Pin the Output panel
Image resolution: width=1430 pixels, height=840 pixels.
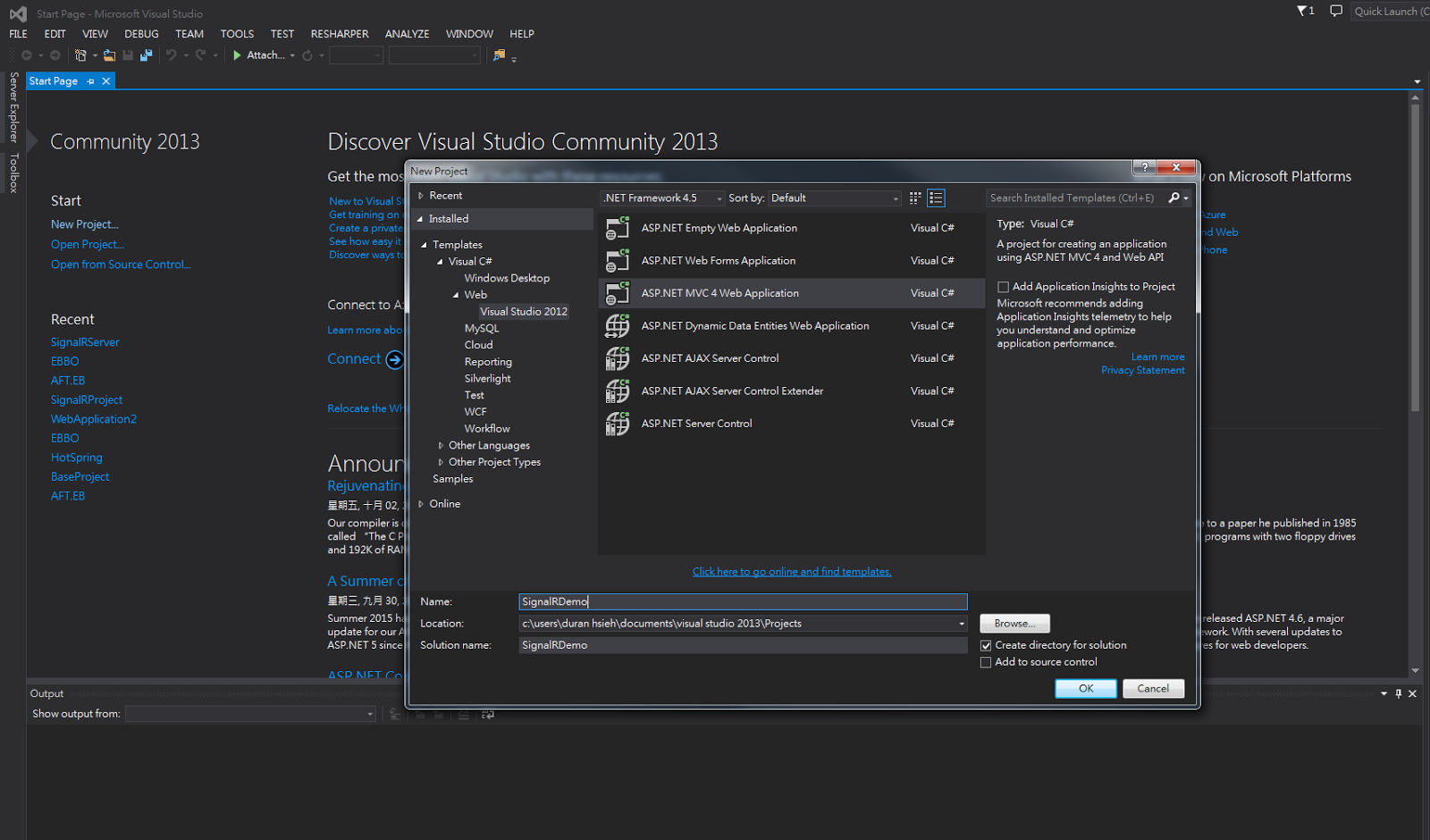tap(1399, 693)
